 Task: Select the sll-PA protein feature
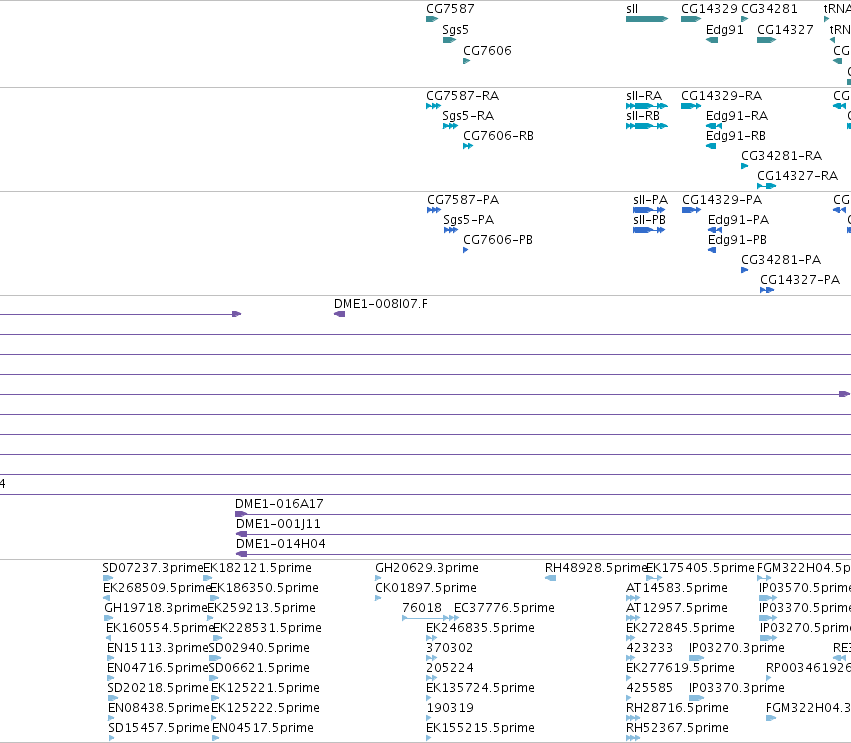[x=650, y=200]
